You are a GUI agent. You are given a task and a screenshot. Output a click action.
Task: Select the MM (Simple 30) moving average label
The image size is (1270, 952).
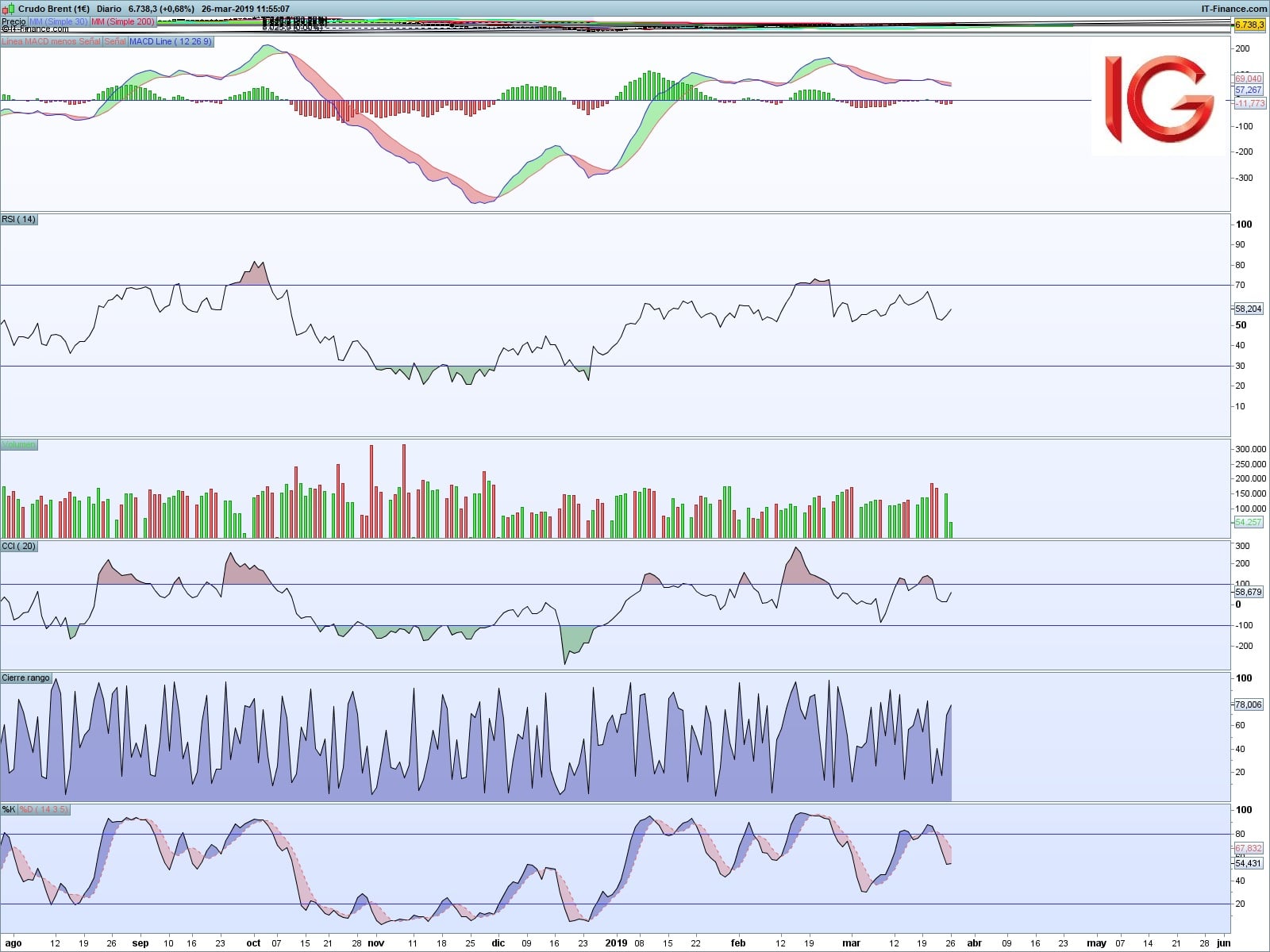59,21
